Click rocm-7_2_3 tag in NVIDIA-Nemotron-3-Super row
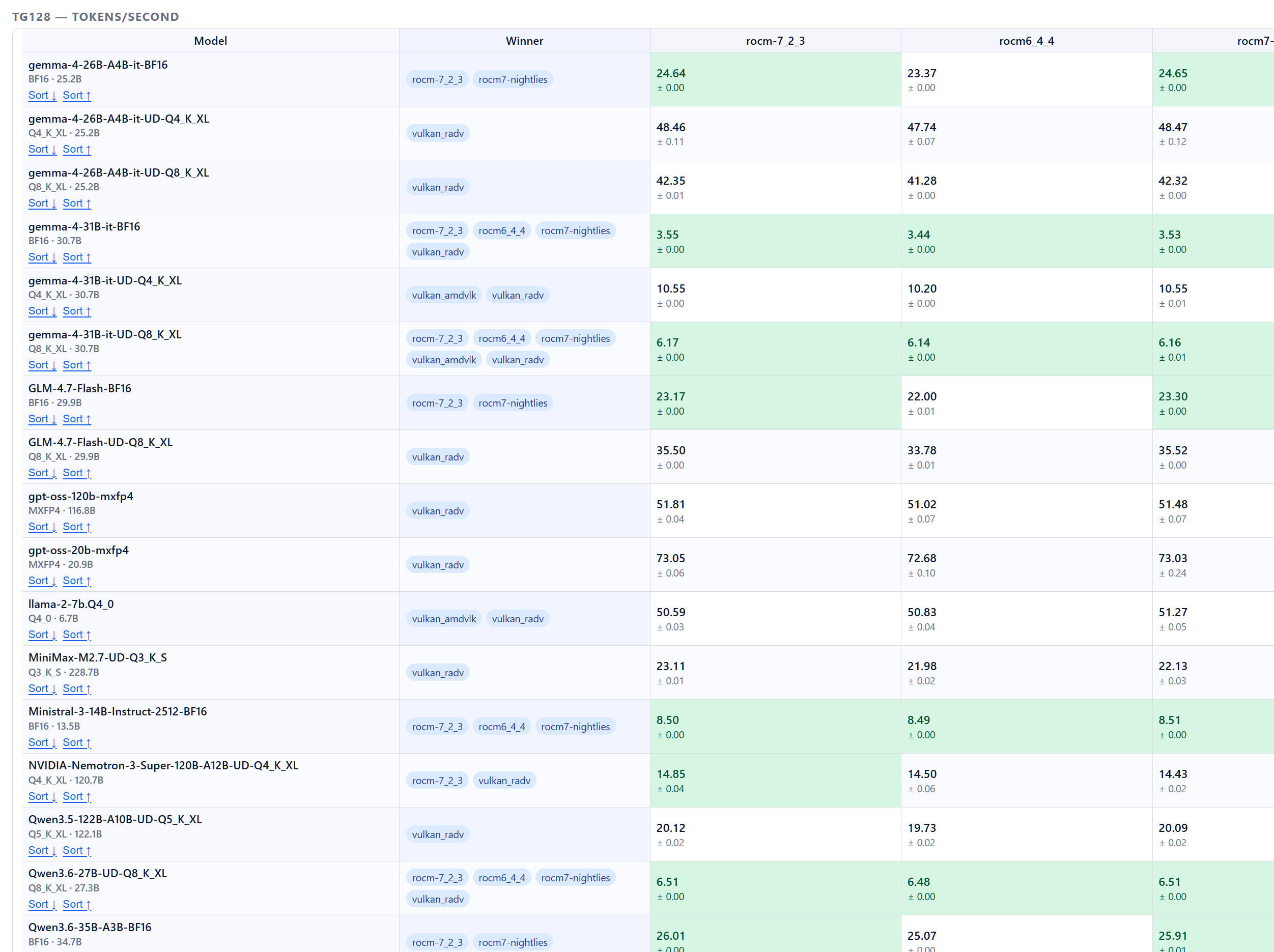This screenshot has width=1274, height=952. (437, 781)
